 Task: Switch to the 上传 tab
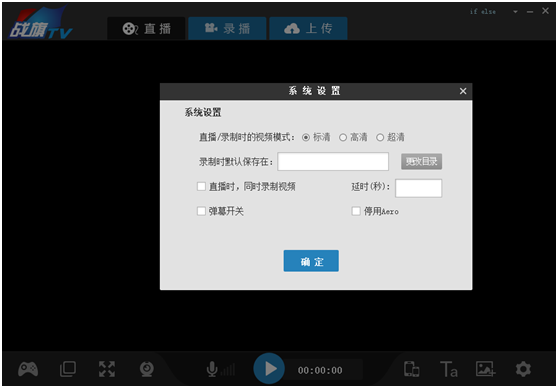coord(308,28)
